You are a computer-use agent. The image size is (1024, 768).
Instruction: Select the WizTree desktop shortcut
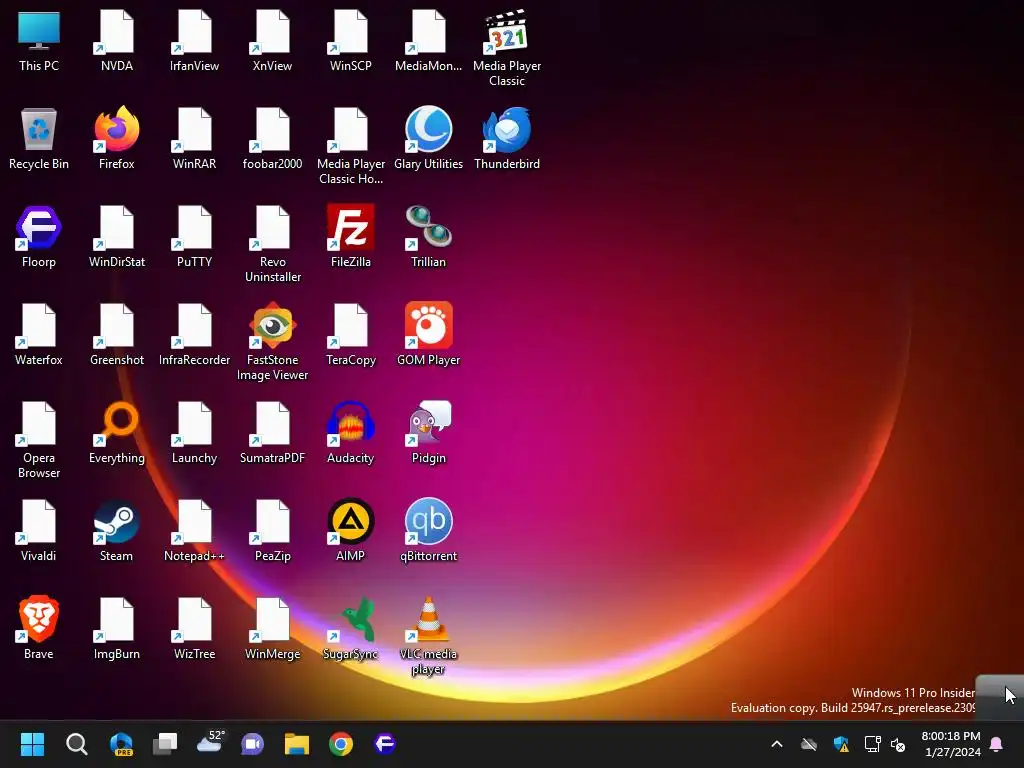click(194, 629)
